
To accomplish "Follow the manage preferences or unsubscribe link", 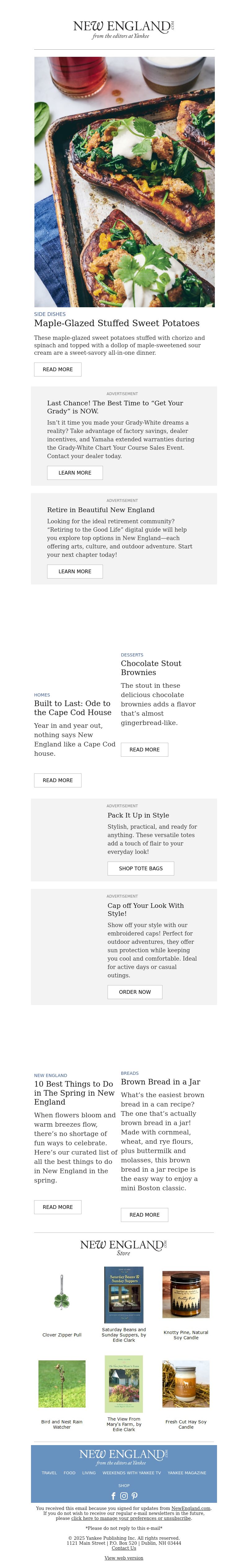I will pos(131,1519).
